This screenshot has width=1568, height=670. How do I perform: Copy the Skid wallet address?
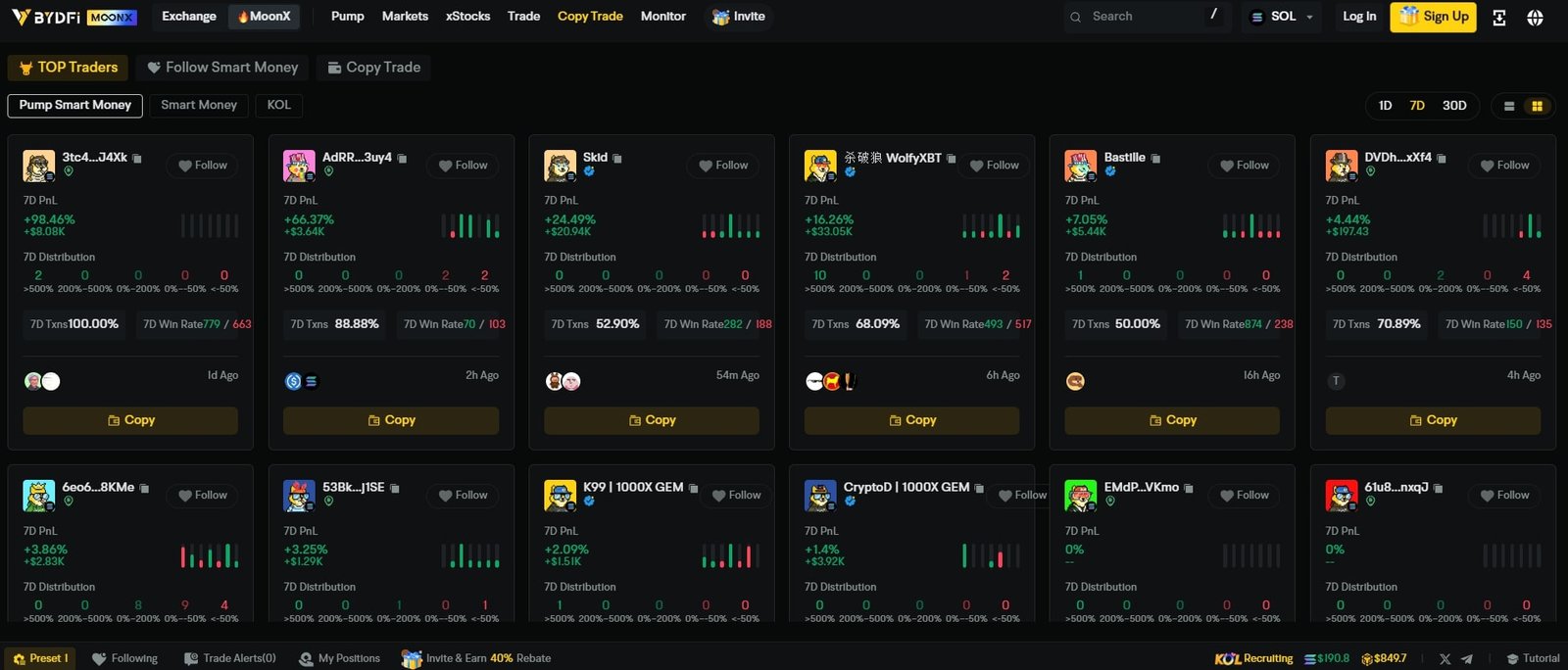pyautogui.click(x=617, y=159)
